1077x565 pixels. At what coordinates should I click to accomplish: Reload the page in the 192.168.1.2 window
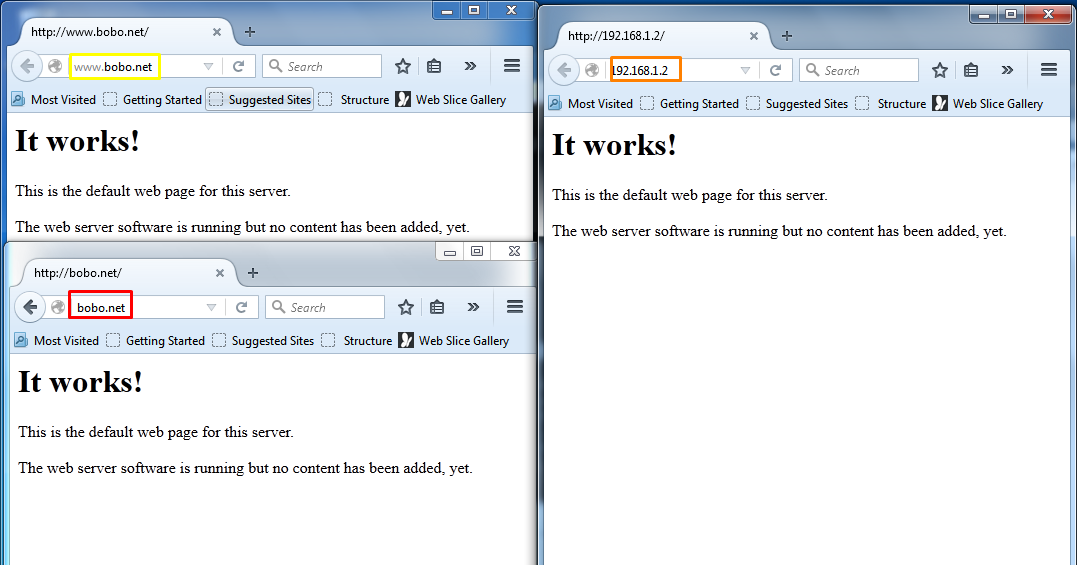tap(775, 71)
